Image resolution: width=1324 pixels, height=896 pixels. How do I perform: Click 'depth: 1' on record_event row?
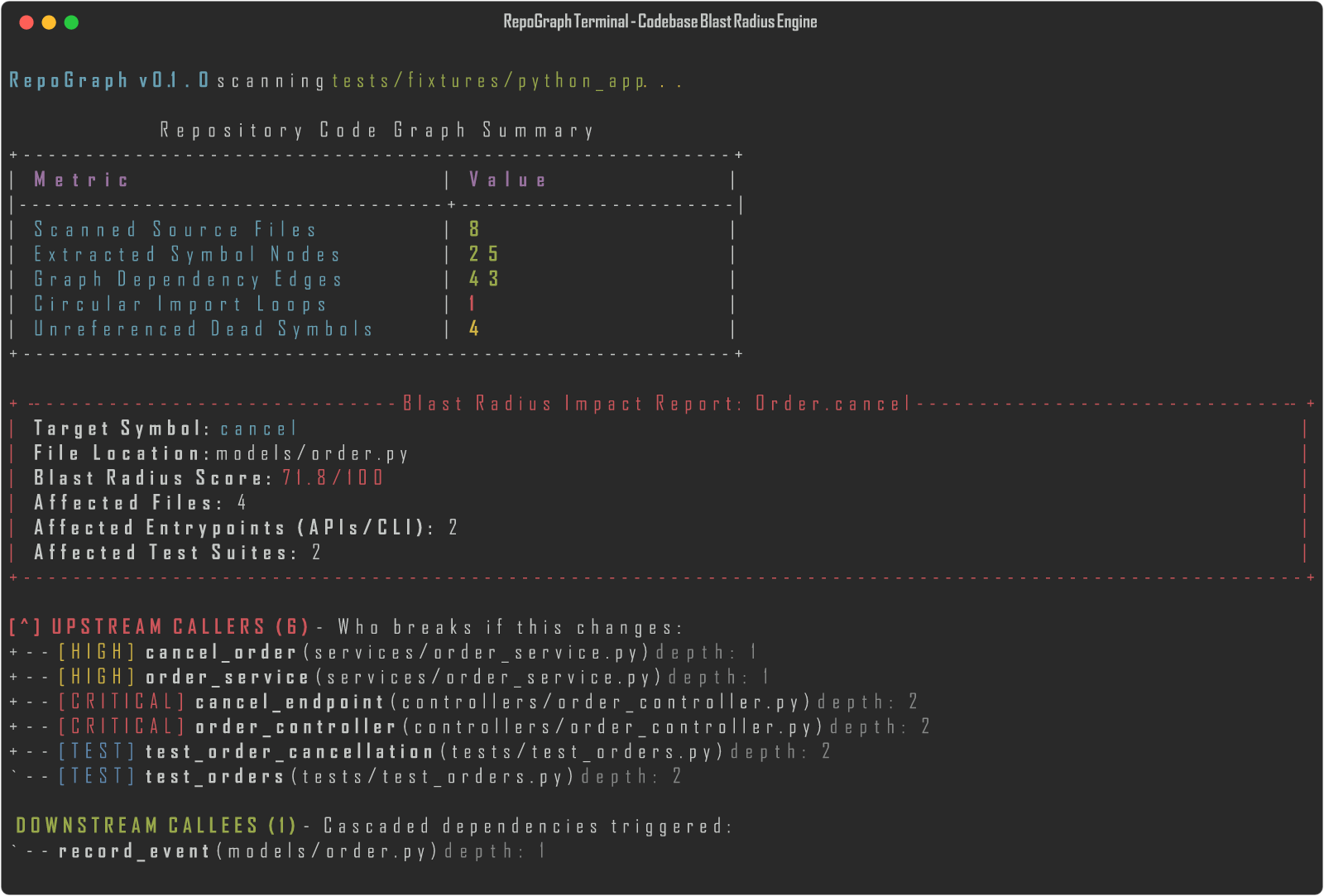[495, 850]
